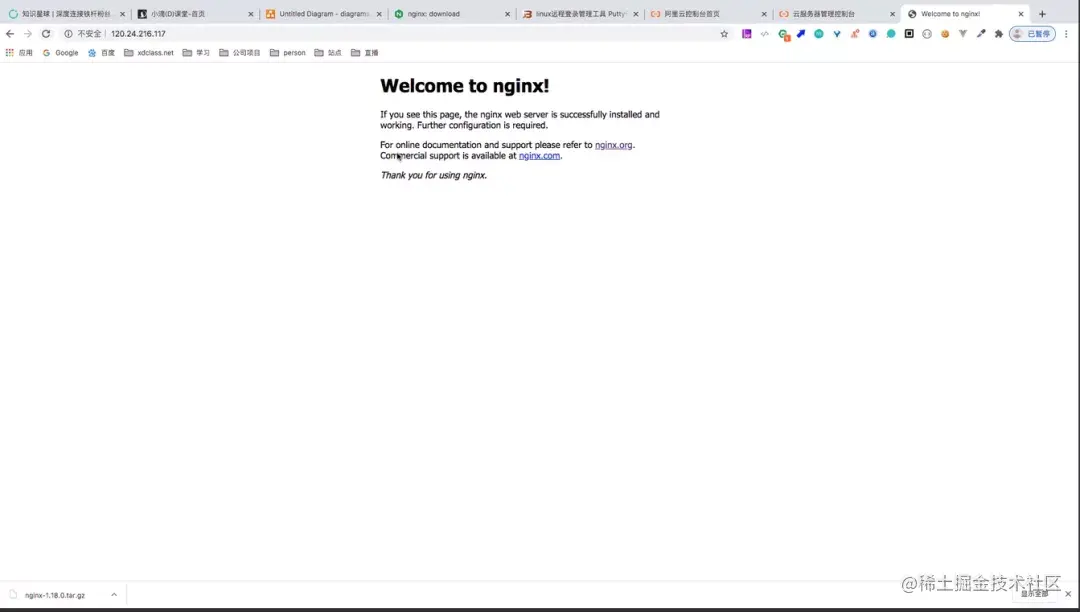Open the blue arrow extension icon
Viewport: 1080px width, 612px height.
[801, 34]
